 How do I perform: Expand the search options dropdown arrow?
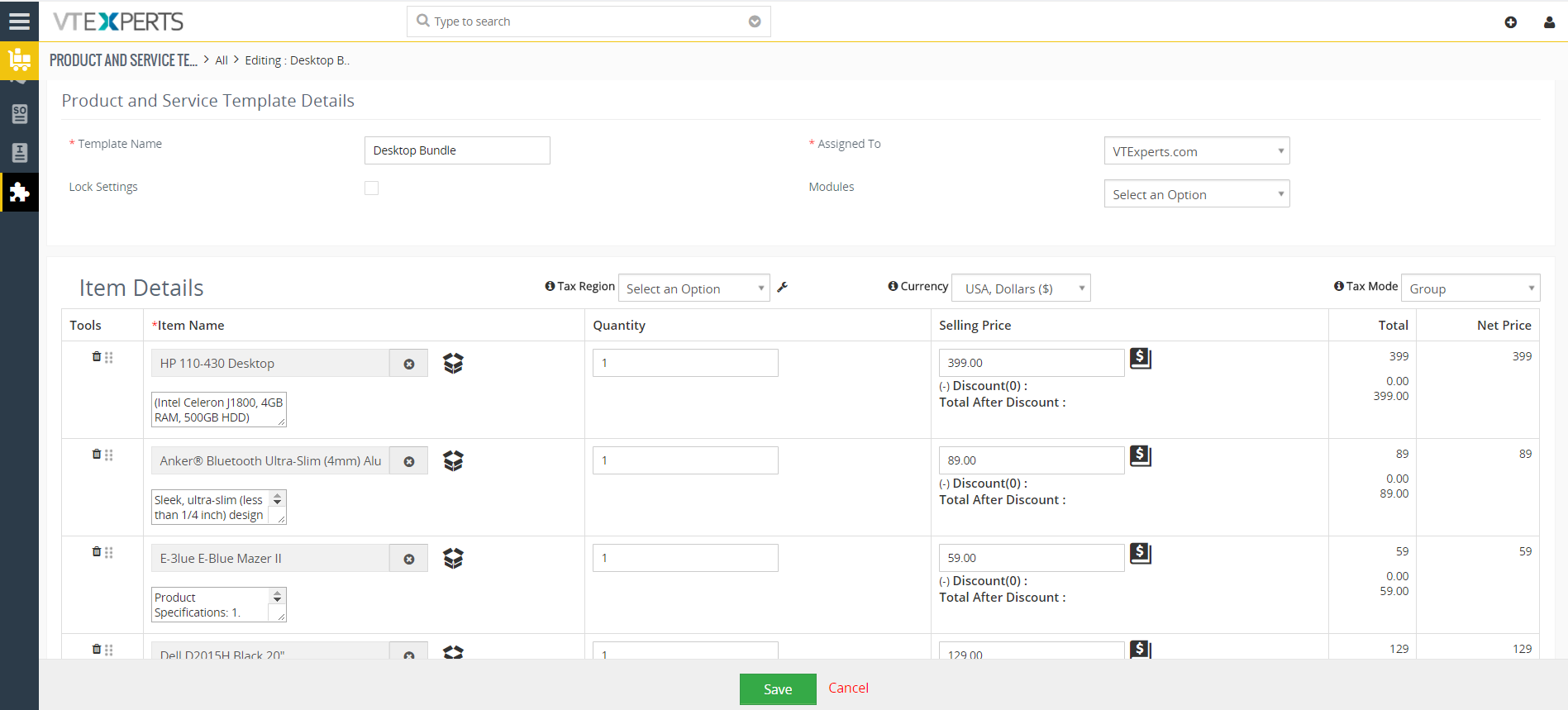(x=755, y=21)
